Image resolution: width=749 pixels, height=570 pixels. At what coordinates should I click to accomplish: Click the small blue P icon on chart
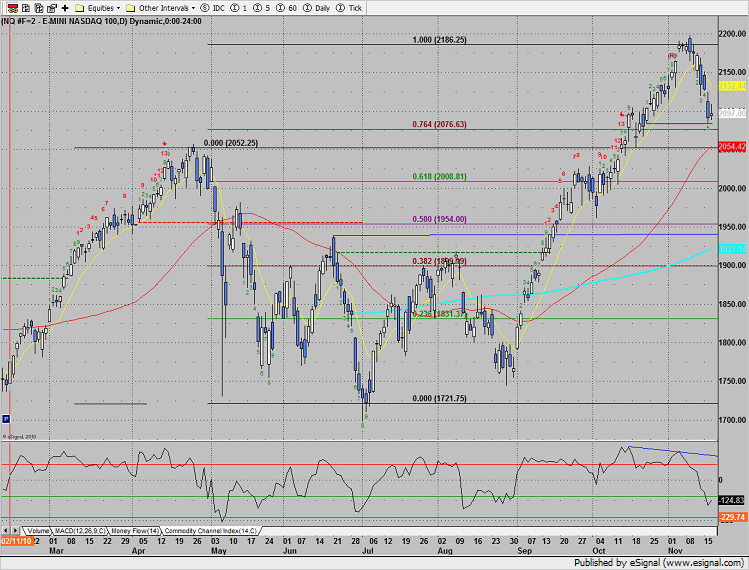coord(6,419)
